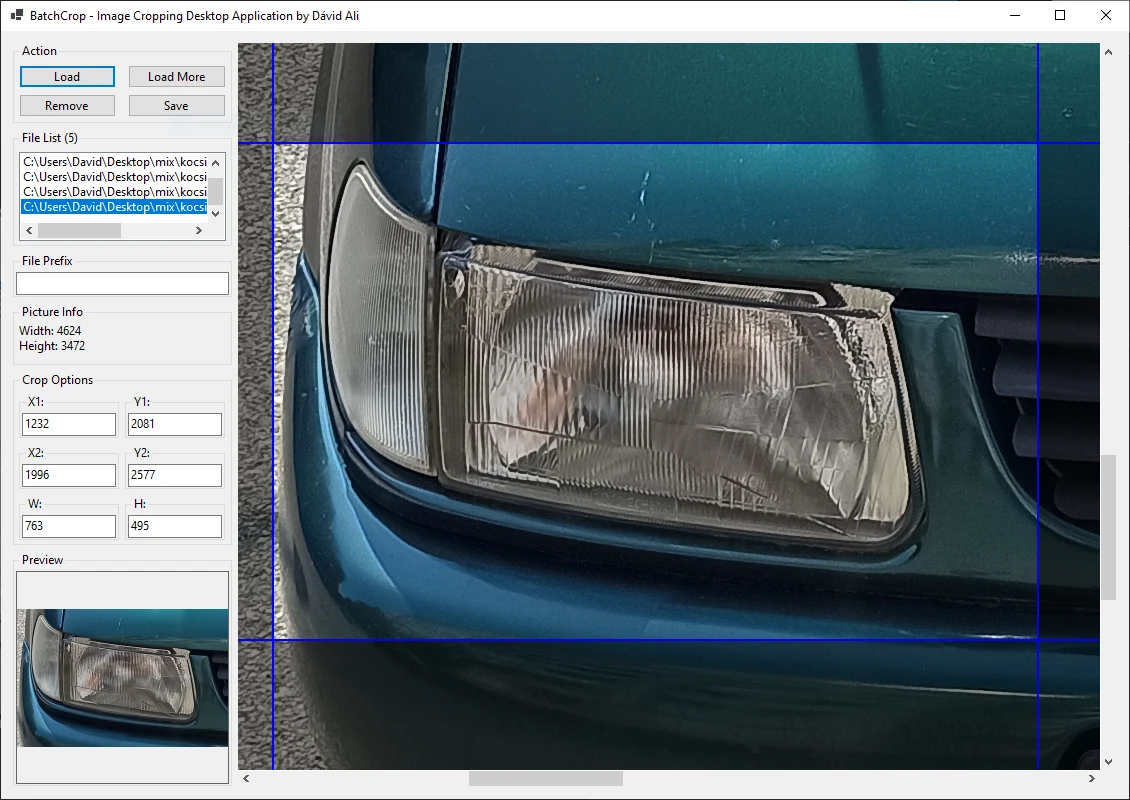The width and height of the screenshot is (1130, 800).
Task: Remove the selected file with Remove
Action: (x=67, y=106)
